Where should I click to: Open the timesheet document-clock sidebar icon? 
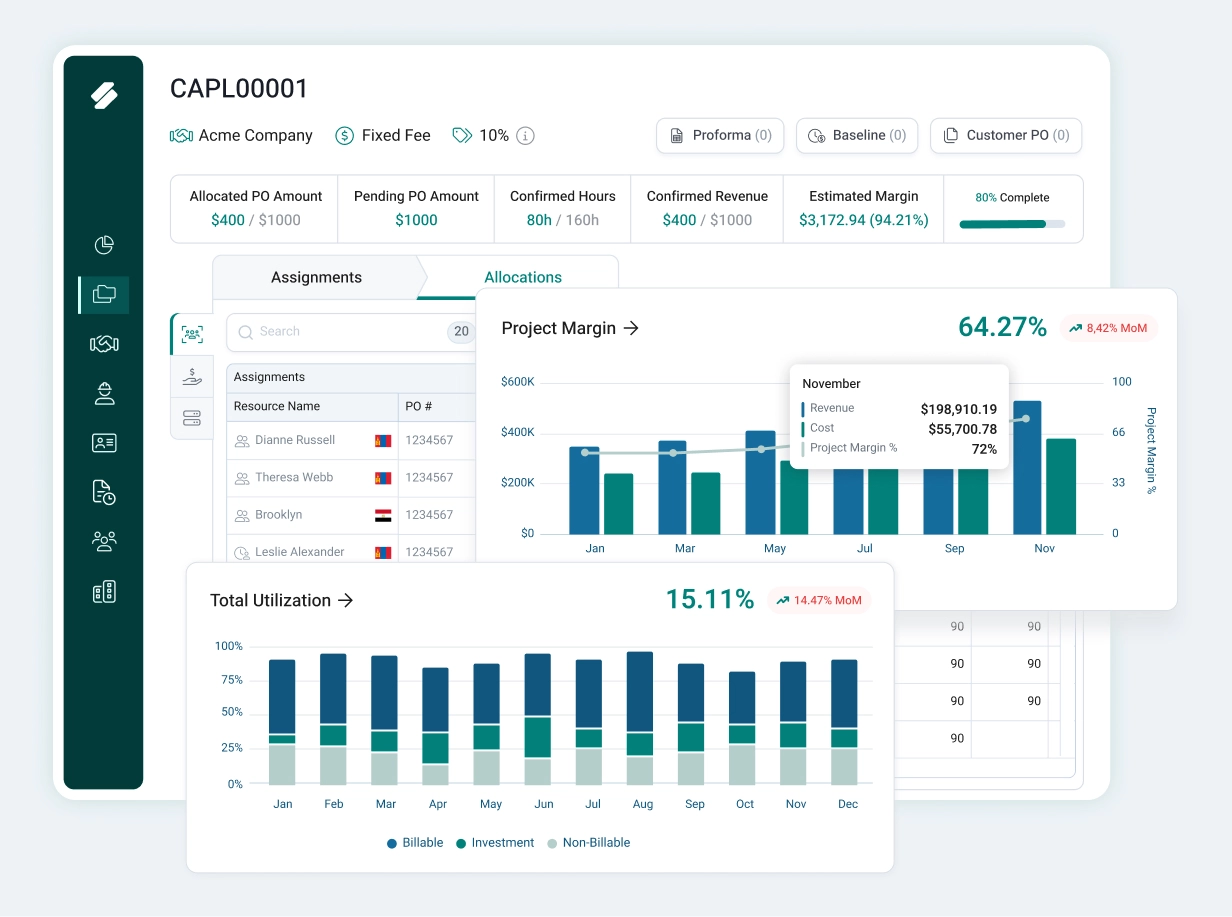[x=104, y=492]
